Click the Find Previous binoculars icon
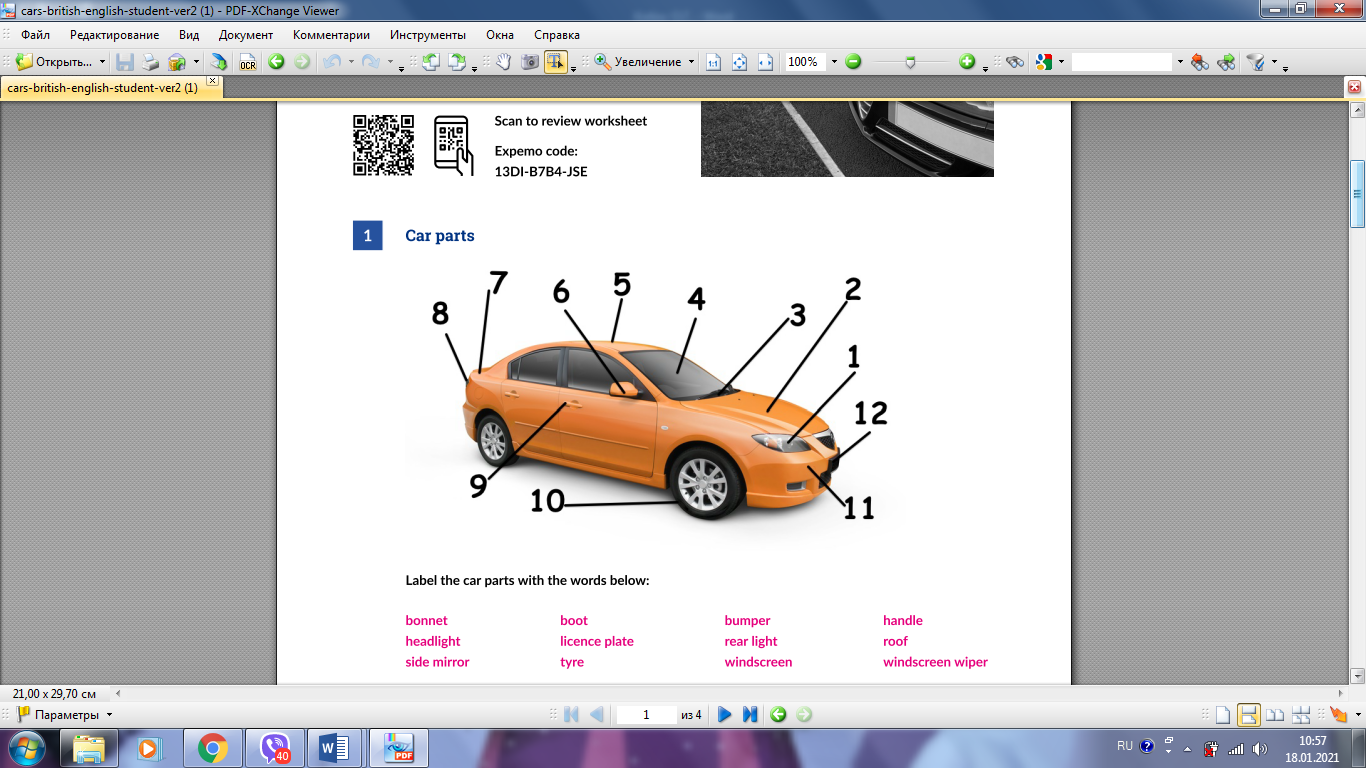Screen dimensions: 1366x768 [x=1201, y=62]
